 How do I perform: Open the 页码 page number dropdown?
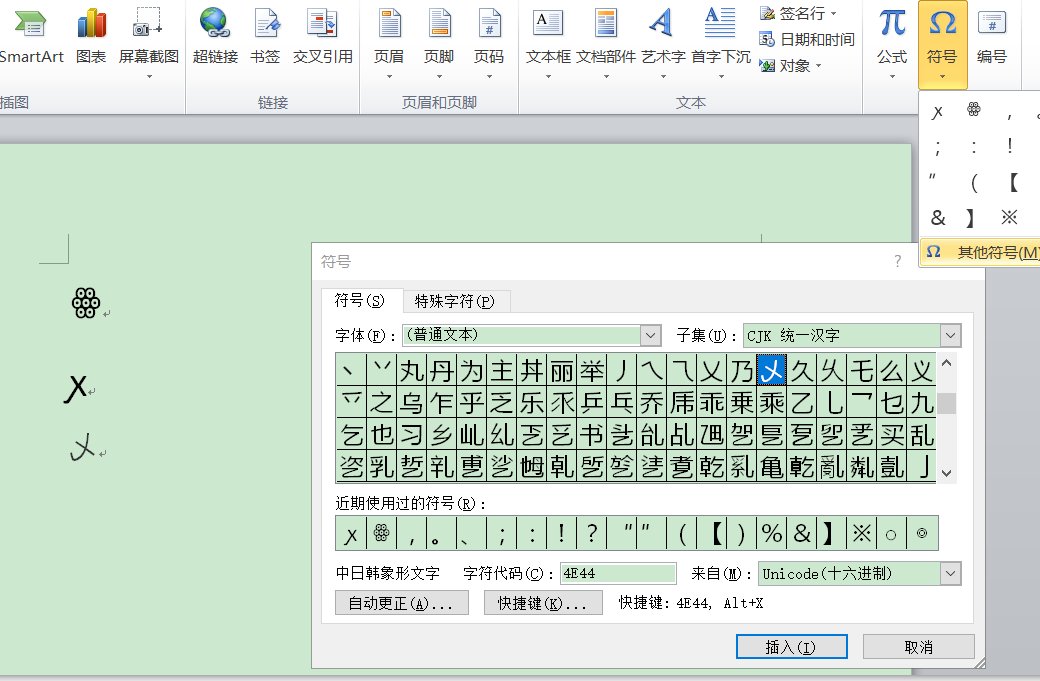click(489, 43)
